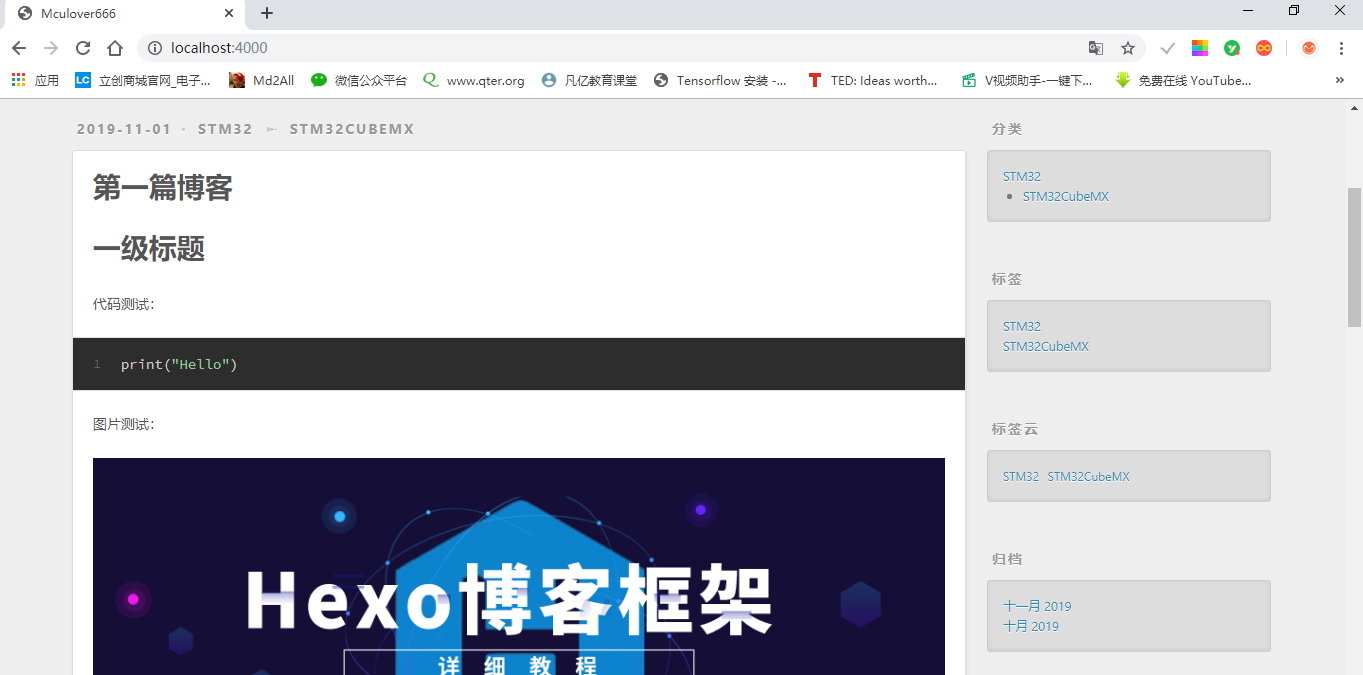Click the localhost:4000 address bar
This screenshot has height=675, width=1363.
pyautogui.click(x=610, y=48)
